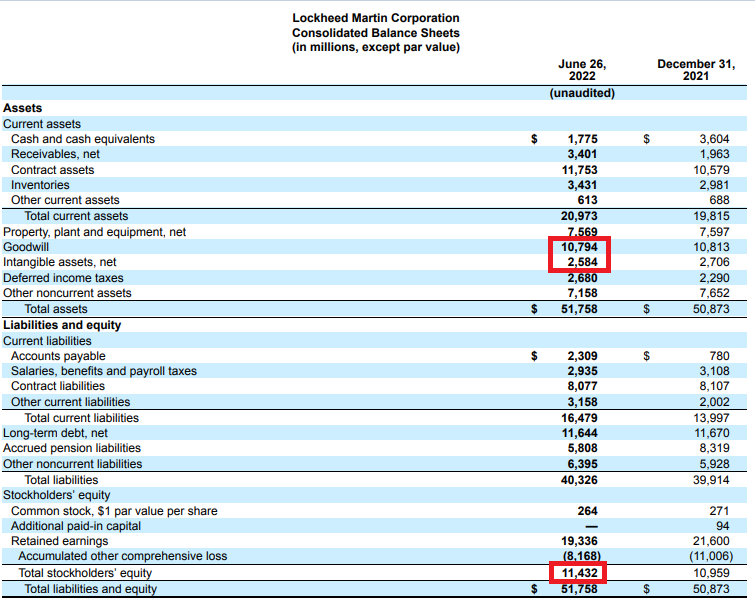This screenshot has height=599, width=755.
Task: Click the "Assets" section heading
Action: click(23, 108)
